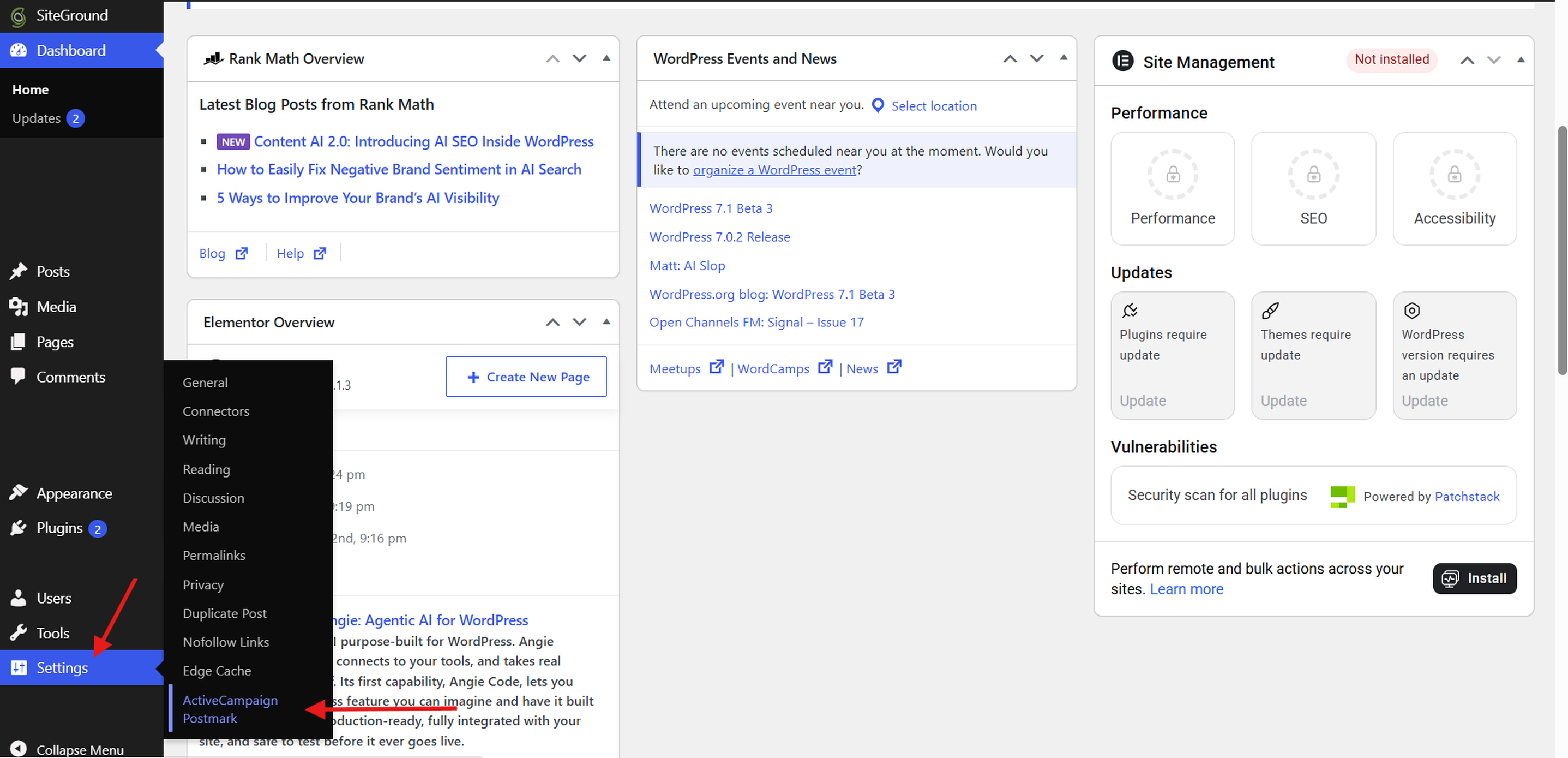Click the Pages document icon
Screen dimensions: 1568x758
(x=18, y=342)
